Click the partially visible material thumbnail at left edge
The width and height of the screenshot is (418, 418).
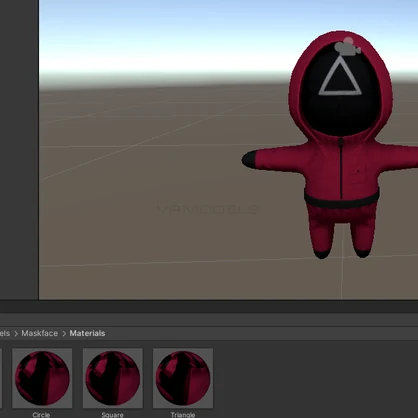click(x=1, y=378)
